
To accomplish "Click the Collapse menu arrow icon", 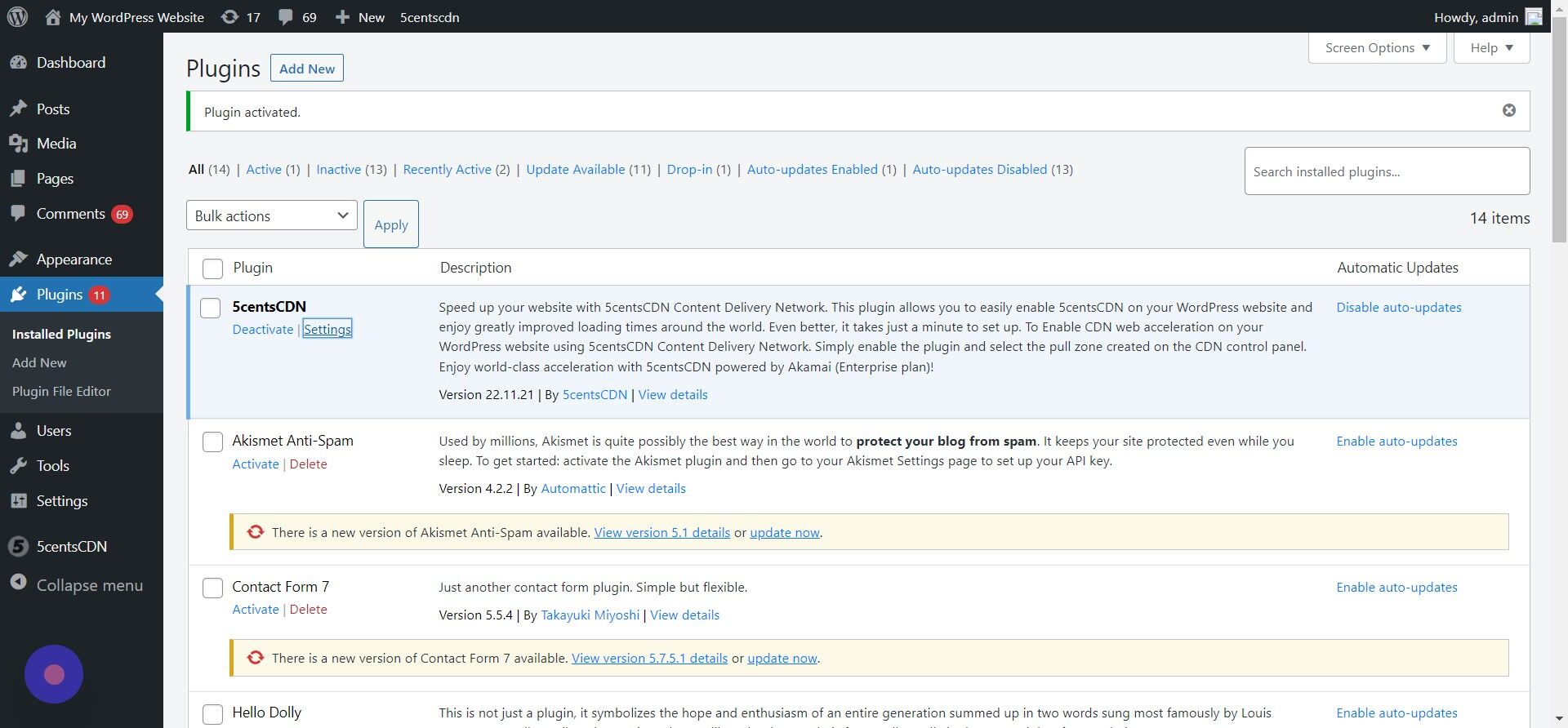I will click(19, 583).
